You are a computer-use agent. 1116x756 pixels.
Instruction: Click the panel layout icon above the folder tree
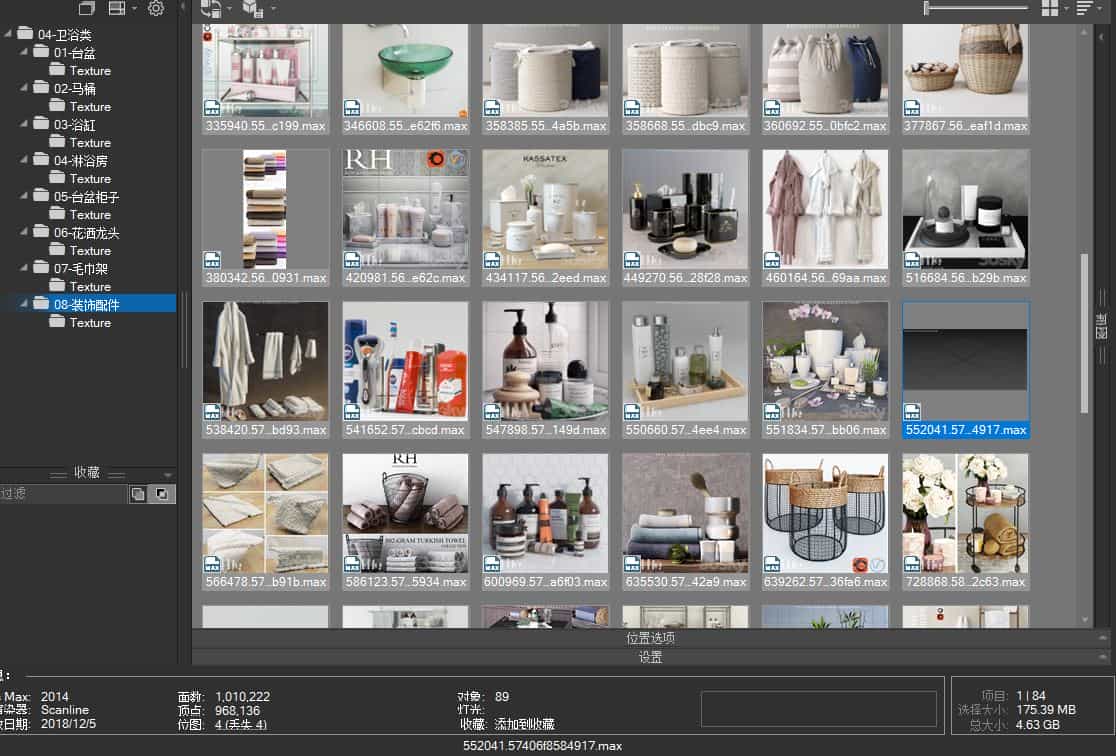point(116,8)
